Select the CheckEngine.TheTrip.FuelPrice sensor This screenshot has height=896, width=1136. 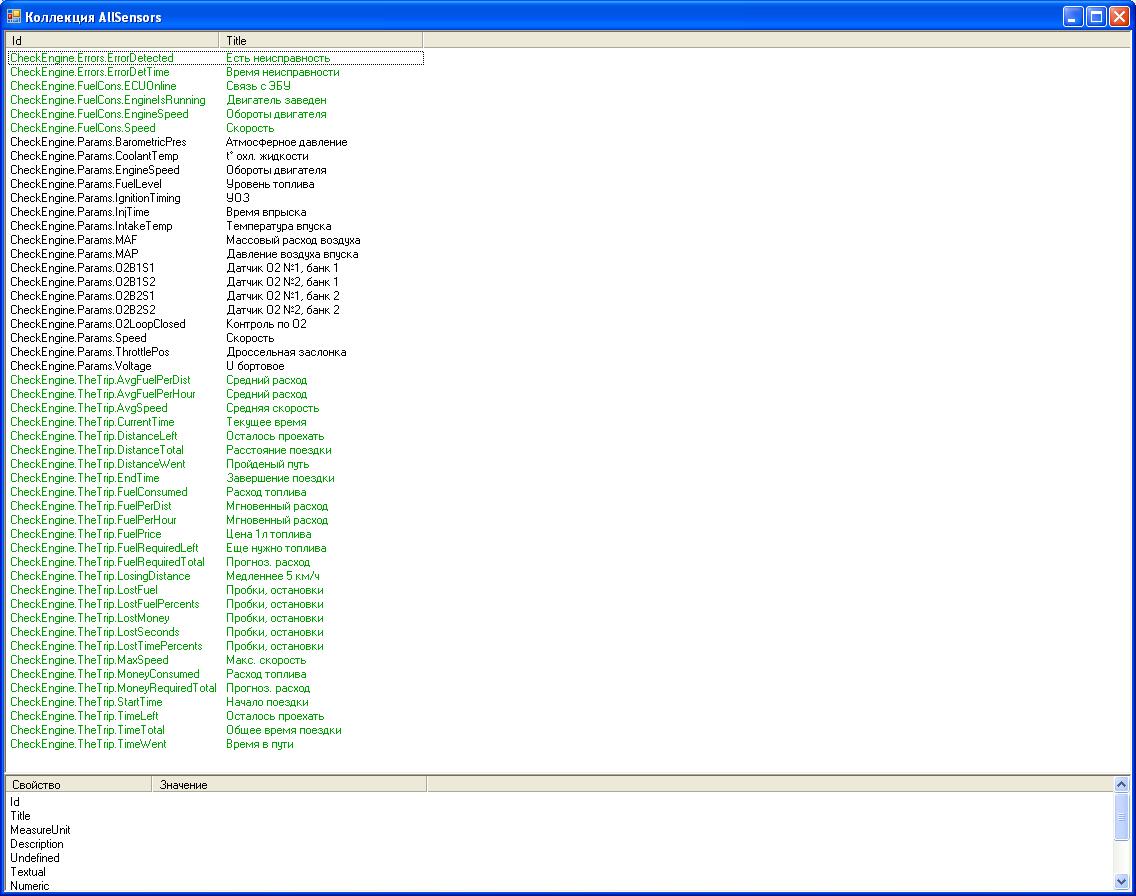pyautogui.click(x=85, y=534)
